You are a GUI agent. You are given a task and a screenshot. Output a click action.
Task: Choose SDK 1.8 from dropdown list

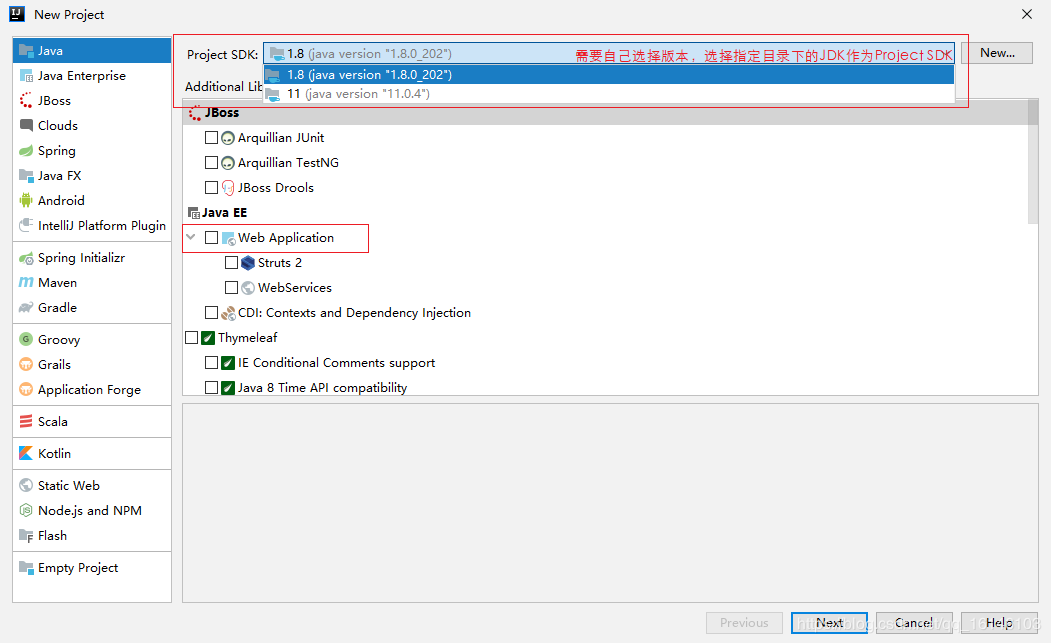coord(609,74)
